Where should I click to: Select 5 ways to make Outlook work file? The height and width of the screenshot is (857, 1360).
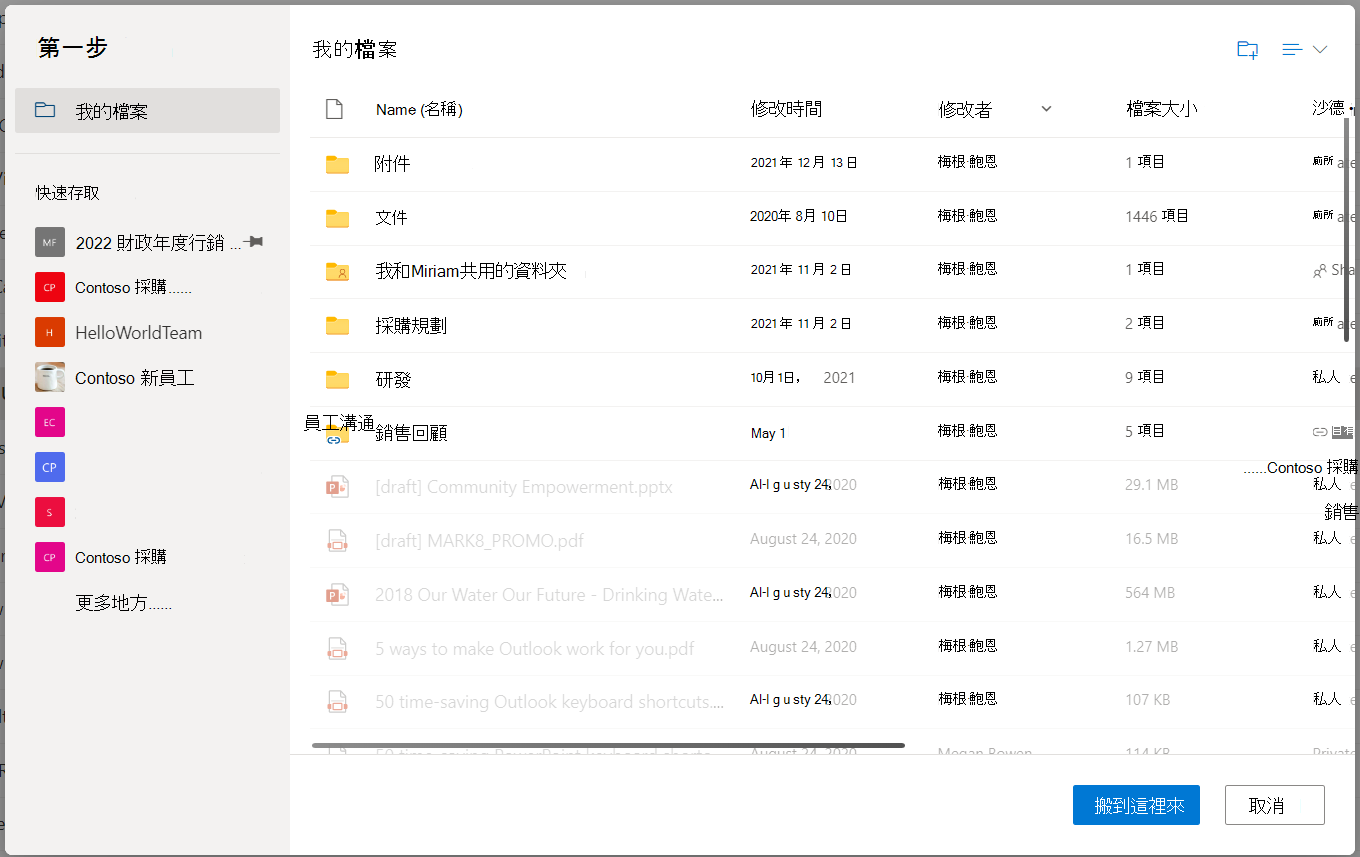click(x=535, y=649)
